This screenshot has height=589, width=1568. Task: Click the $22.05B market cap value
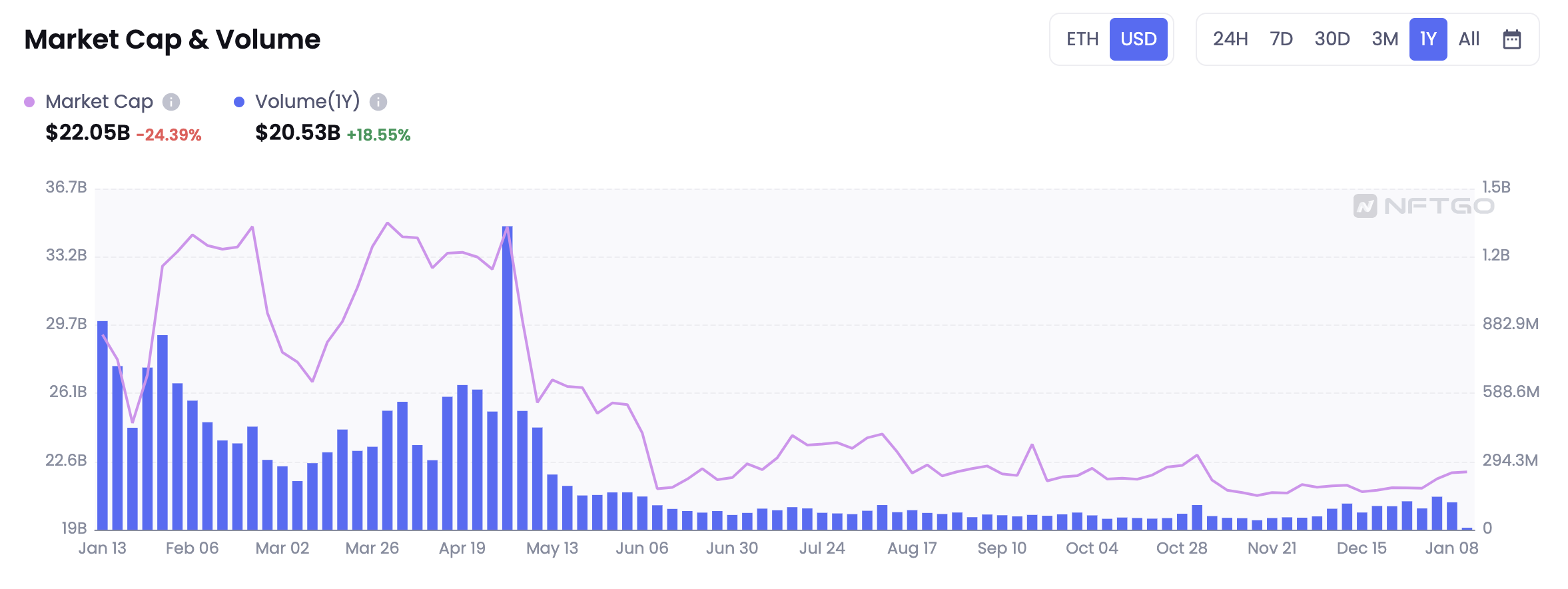pyautogui.click(x=88, y=133)
